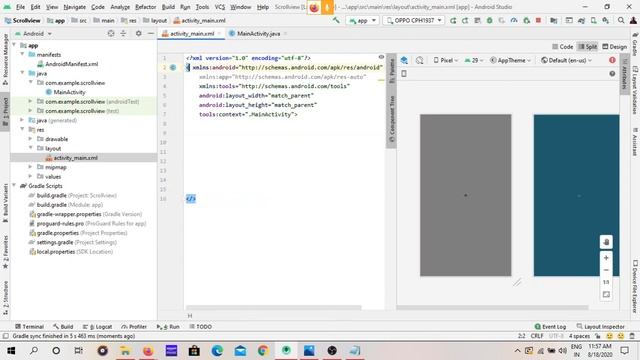
Task: Open the Default (en-us) locale dropdown
Action: tap(567, 60)
